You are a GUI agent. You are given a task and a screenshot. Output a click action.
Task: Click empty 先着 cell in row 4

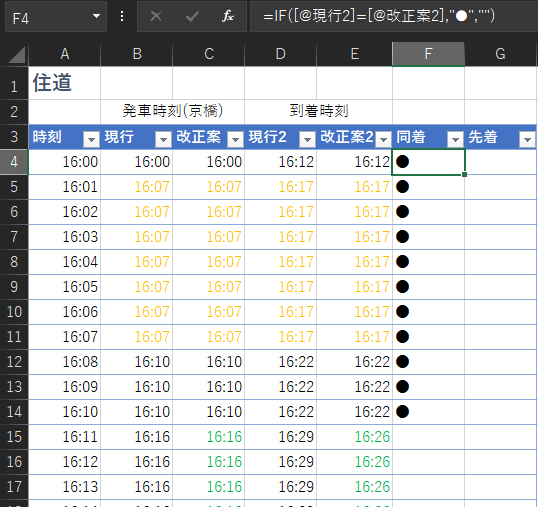501,162
